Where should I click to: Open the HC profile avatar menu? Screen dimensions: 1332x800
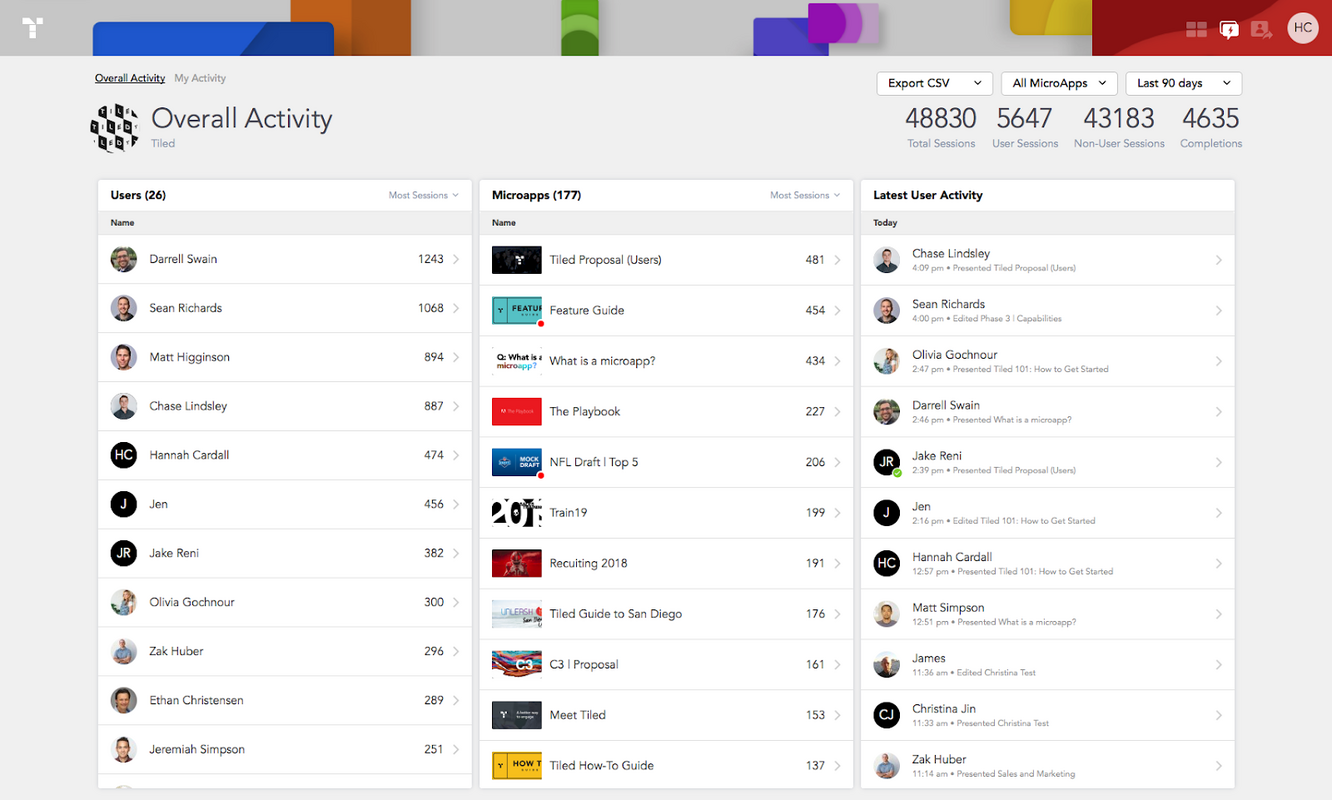[1302, 28]
